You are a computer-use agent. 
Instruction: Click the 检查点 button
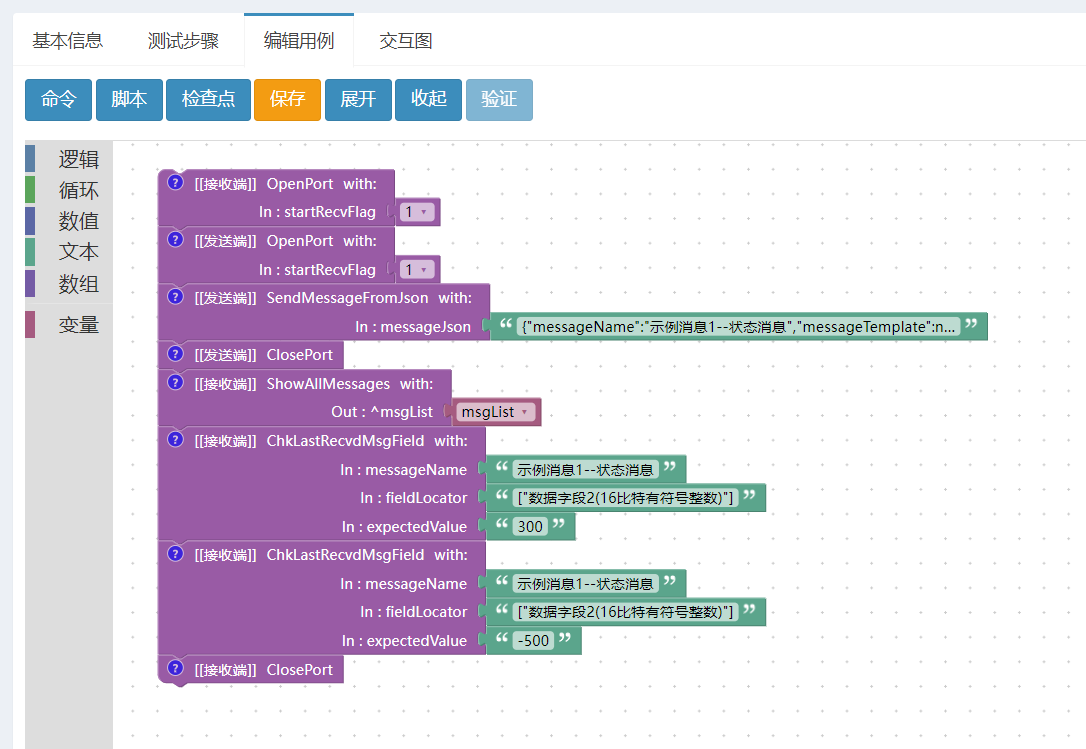click(208, 99)
